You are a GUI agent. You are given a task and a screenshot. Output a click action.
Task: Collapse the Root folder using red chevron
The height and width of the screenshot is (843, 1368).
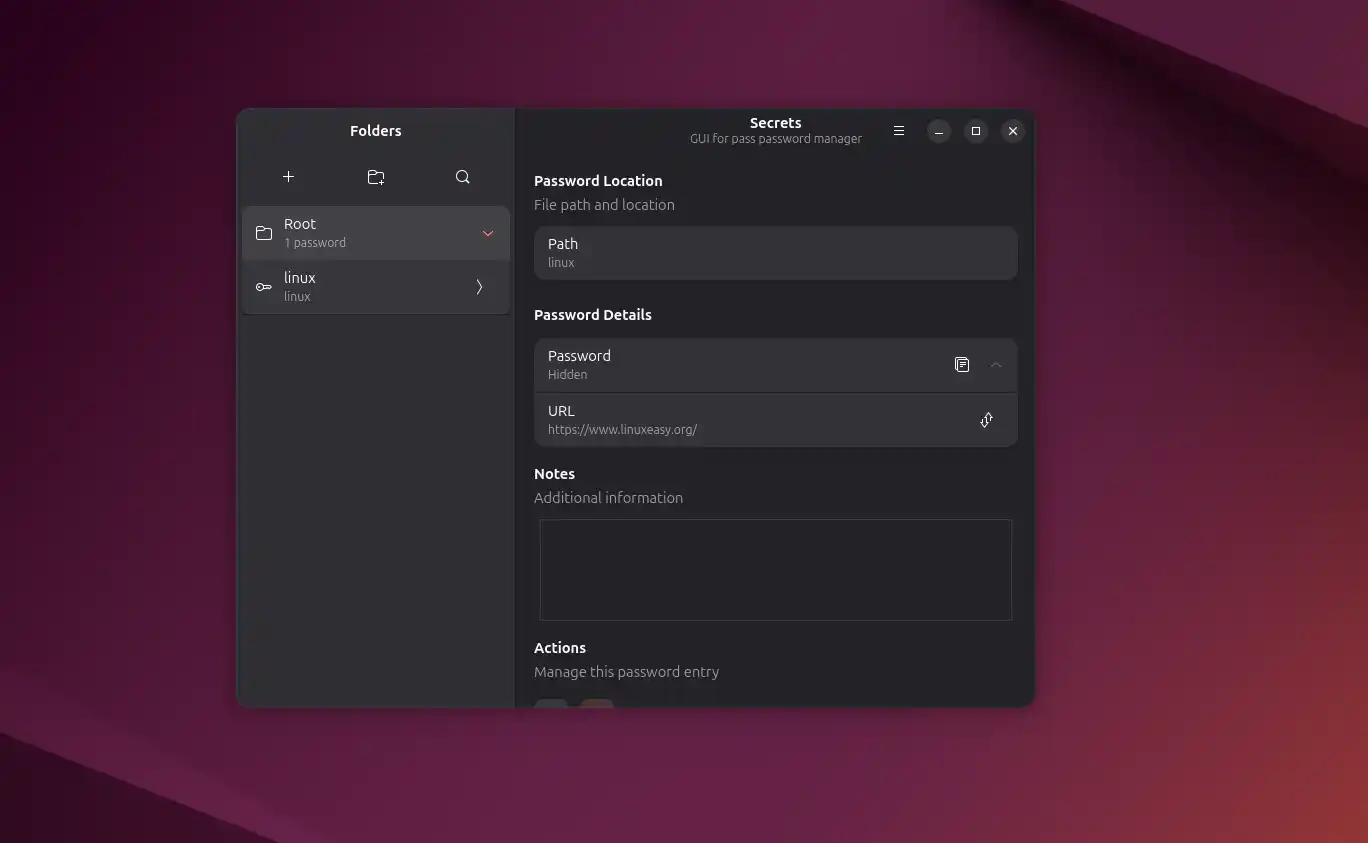(x=488, y=233)
